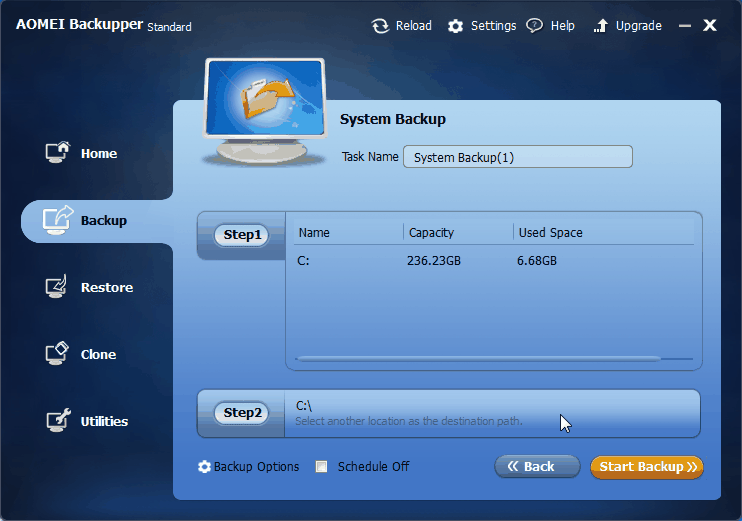Click the Reload arrows icon
This screenshot has height=521, width=742.
click(x=380, y=26)
